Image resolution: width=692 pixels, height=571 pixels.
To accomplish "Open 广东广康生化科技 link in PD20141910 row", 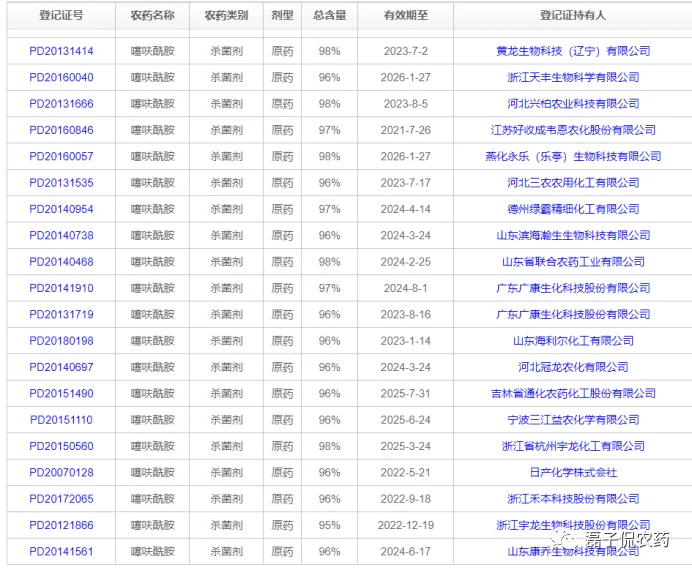I will click(x=573, y=288).
